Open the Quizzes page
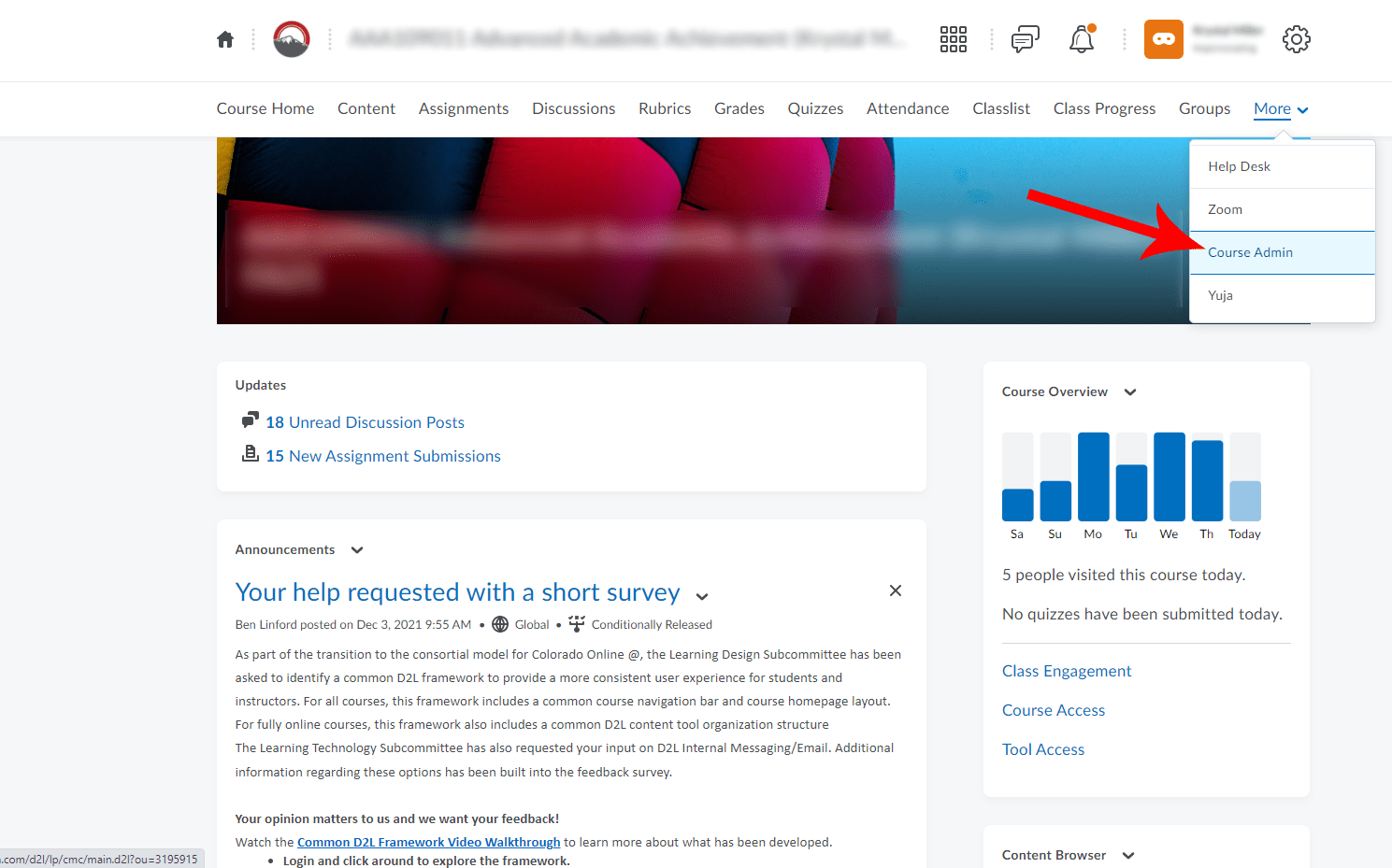The image size is (1392, 868). coord(815,108)
